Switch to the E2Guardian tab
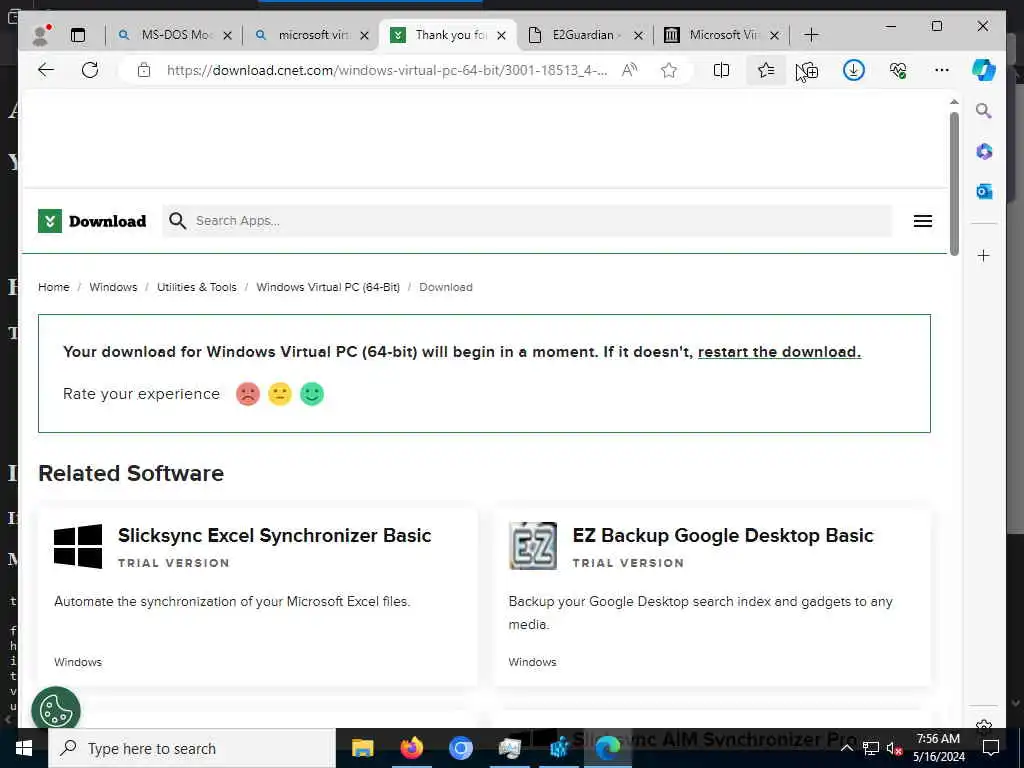Viewport: 1024px width, 768px height. (583, 35)
